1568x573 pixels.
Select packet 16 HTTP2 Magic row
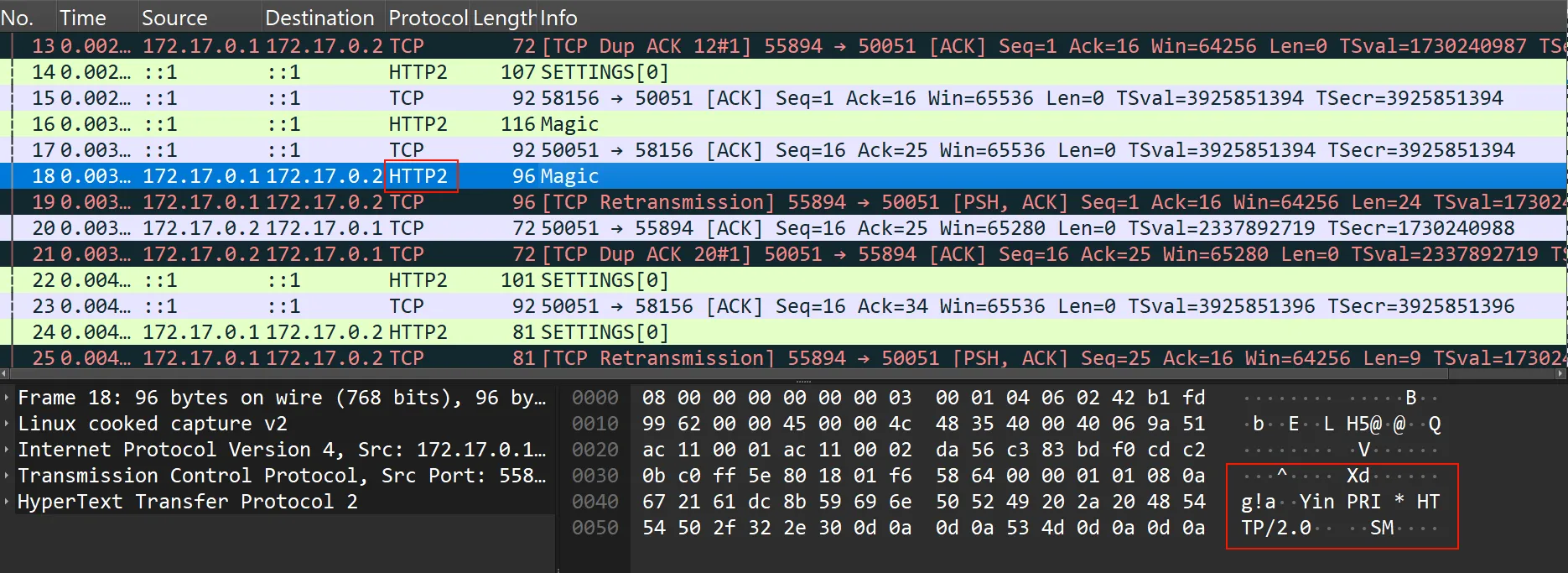click(x=784, y=123)
